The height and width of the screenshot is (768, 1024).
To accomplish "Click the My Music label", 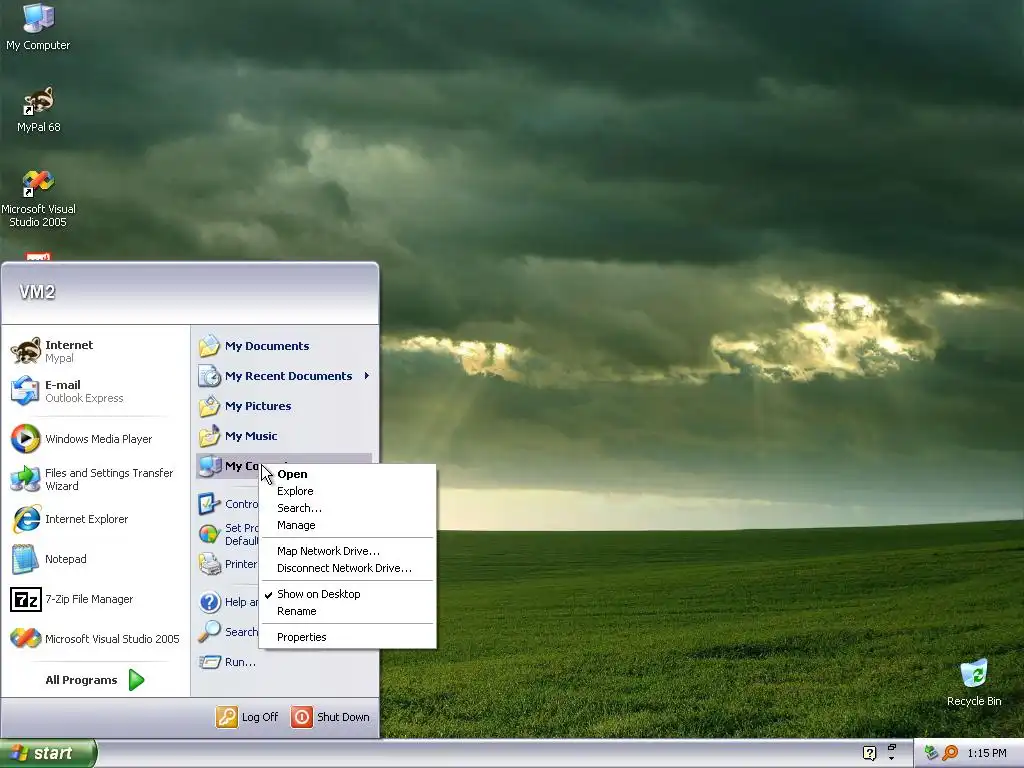I will 251,436.
